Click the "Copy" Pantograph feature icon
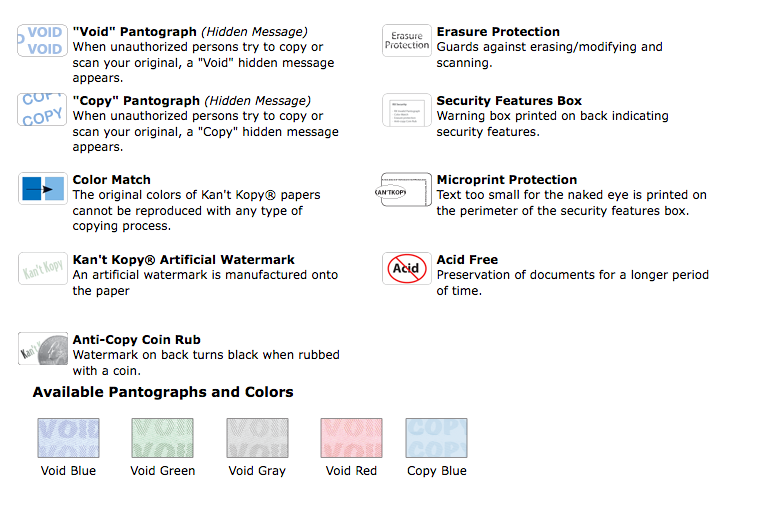The width and height of the screenshot is (780, 520). tap(42, 109)
